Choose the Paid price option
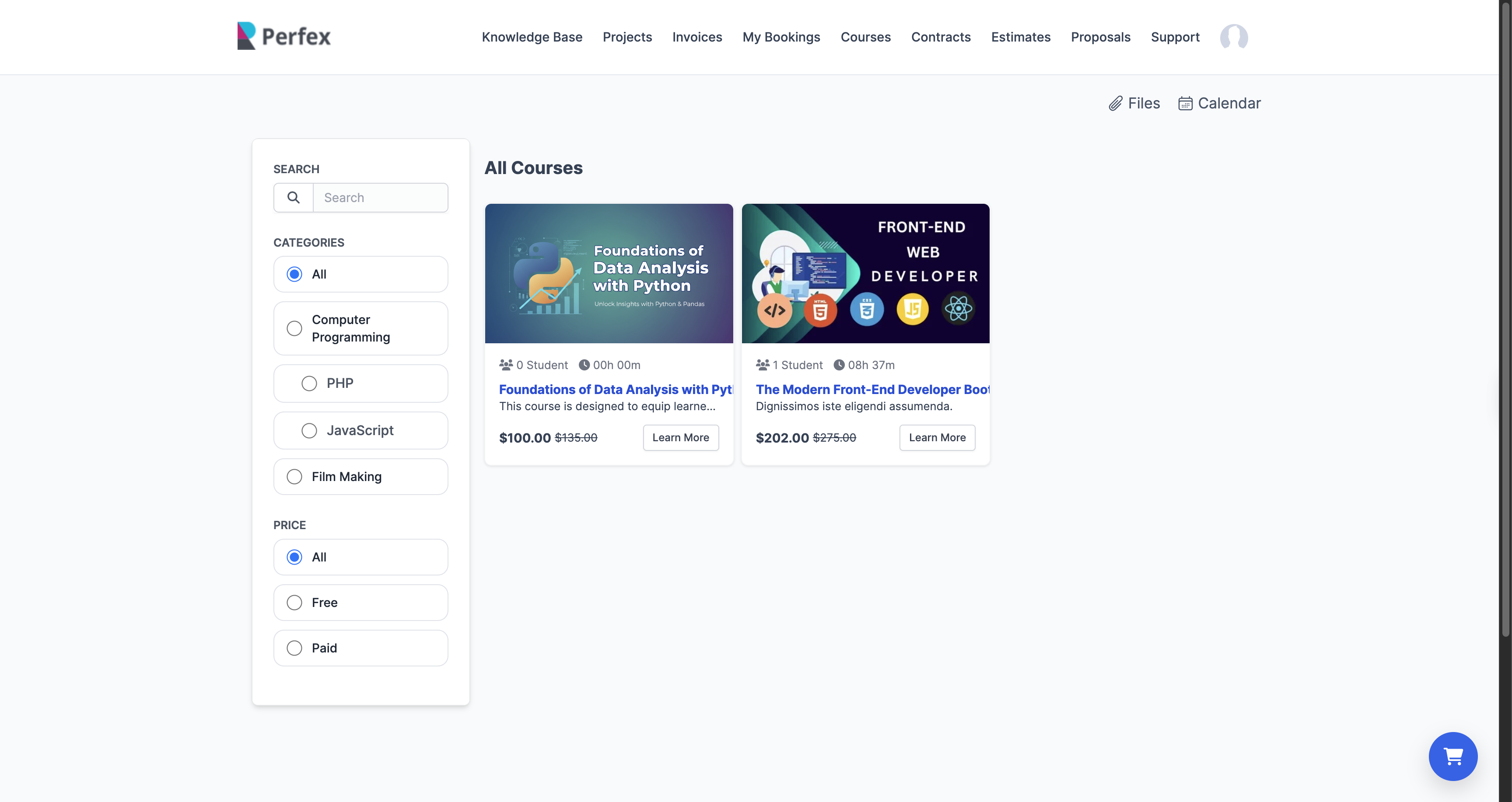The height and width of the screenshot is (802, 1512). click(294, 648)
